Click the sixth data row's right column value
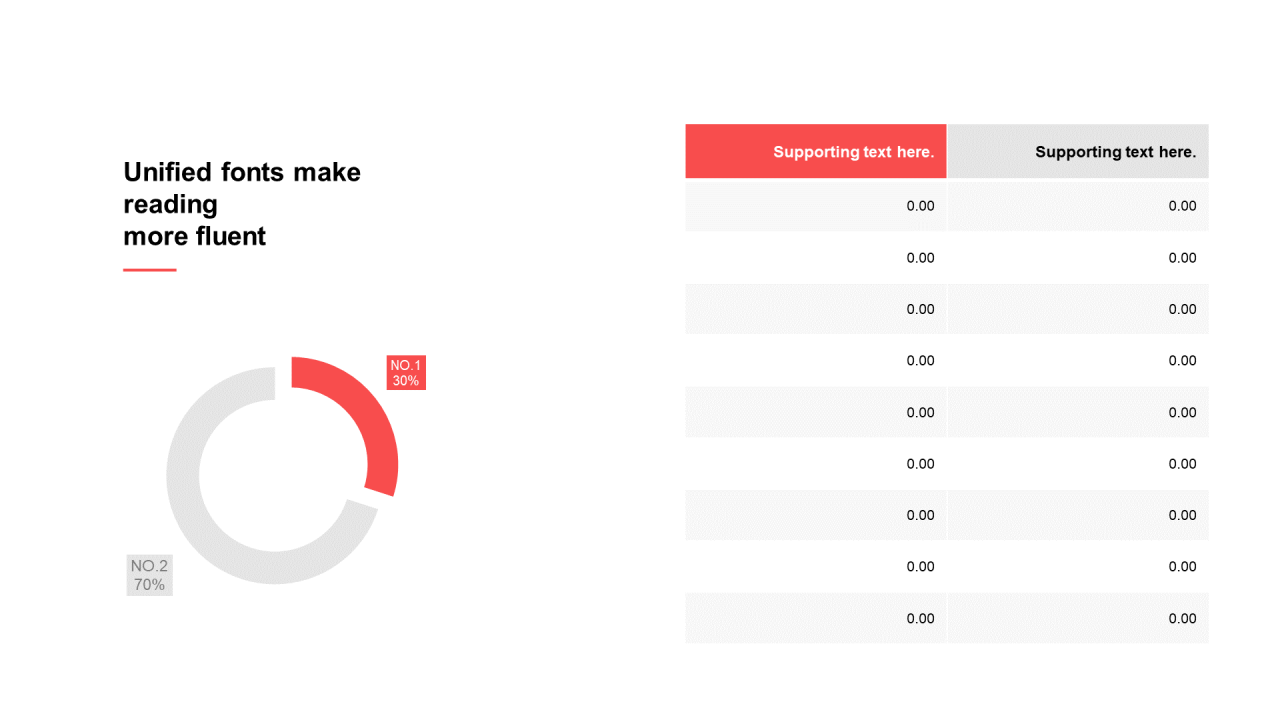 (1182, 464)
